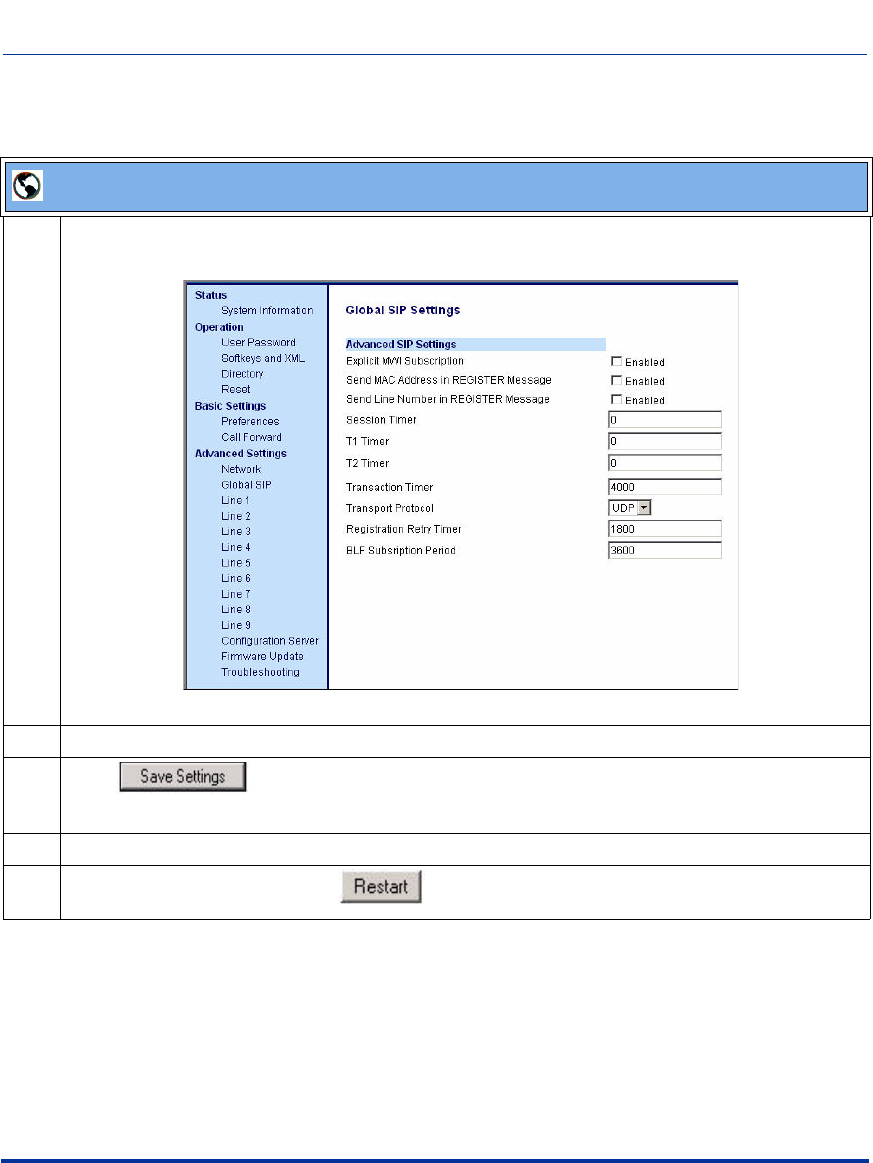Image resolution: width=873 pixels, height=1163 pixels.
Task: Open Line 7 settings
Action: [236, 594]
